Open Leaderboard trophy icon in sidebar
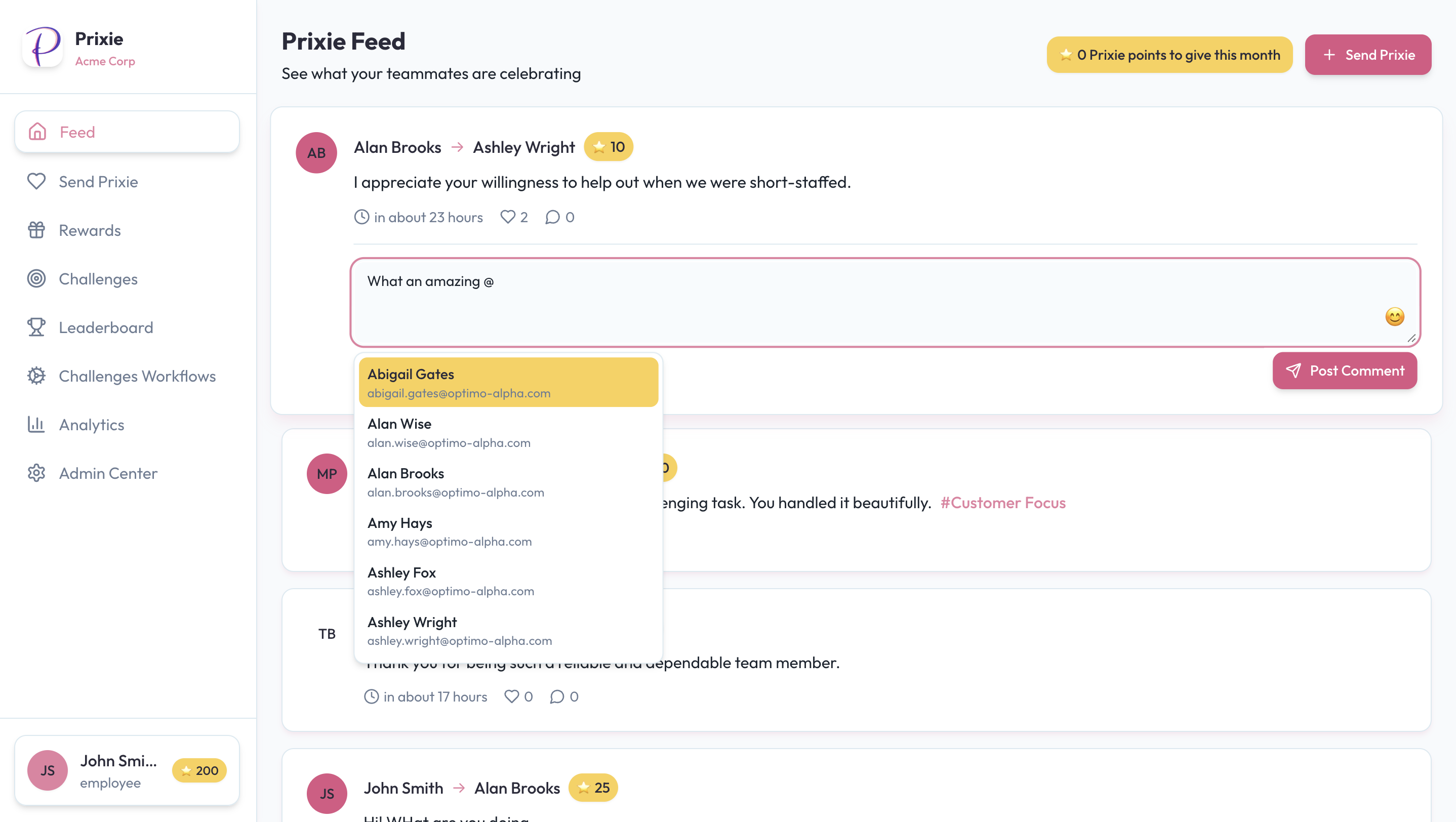 point(37,327)
